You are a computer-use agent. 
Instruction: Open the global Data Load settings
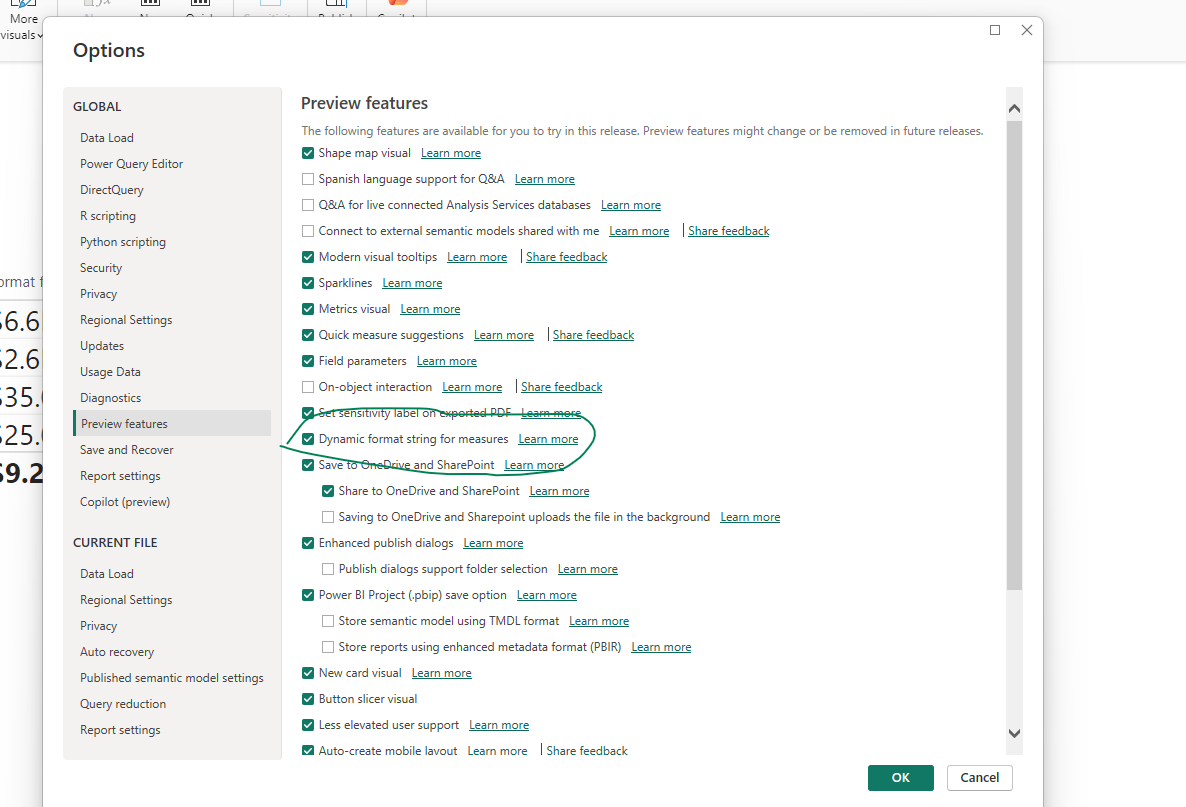coord(107,138)
